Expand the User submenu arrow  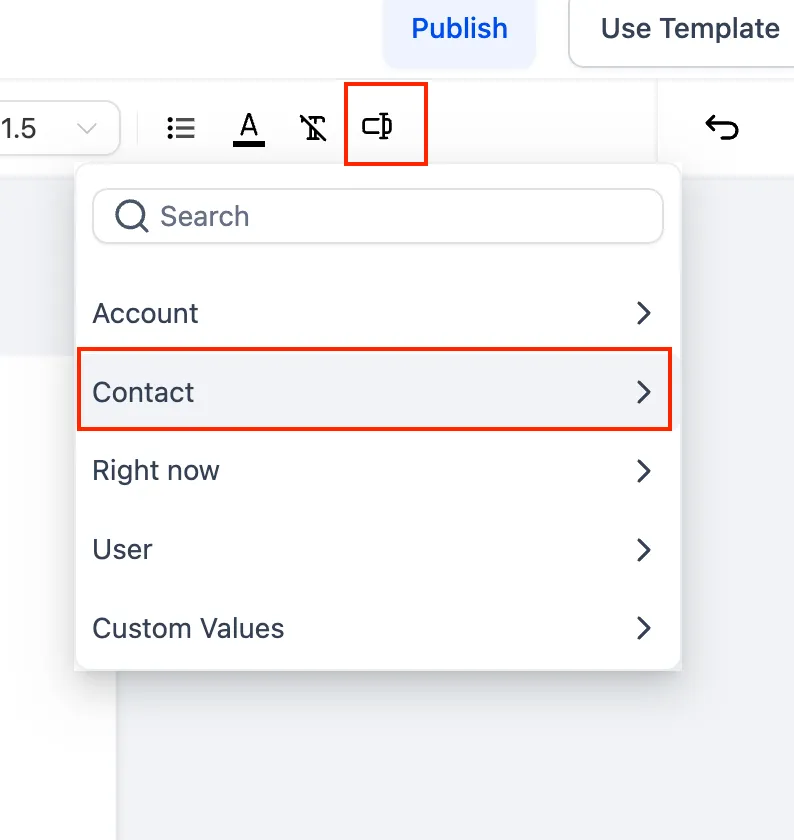[643, 550]
